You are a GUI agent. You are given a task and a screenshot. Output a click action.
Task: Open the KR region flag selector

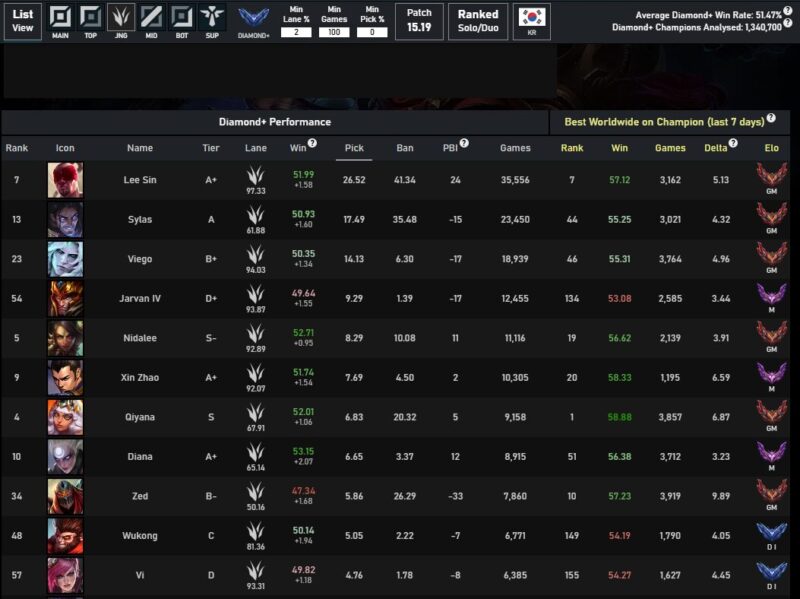[531, 20]
